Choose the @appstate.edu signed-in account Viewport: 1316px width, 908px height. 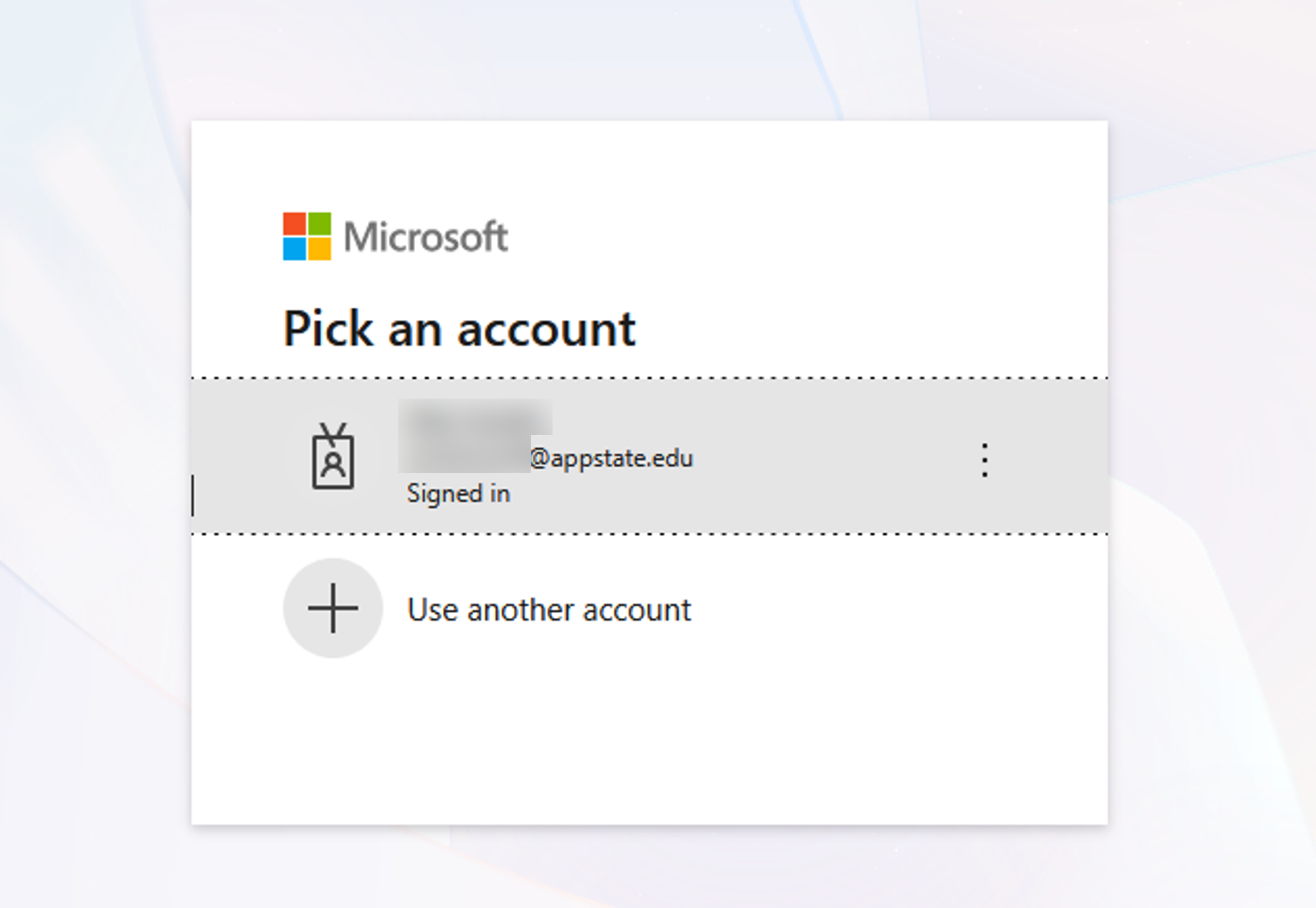650,456
